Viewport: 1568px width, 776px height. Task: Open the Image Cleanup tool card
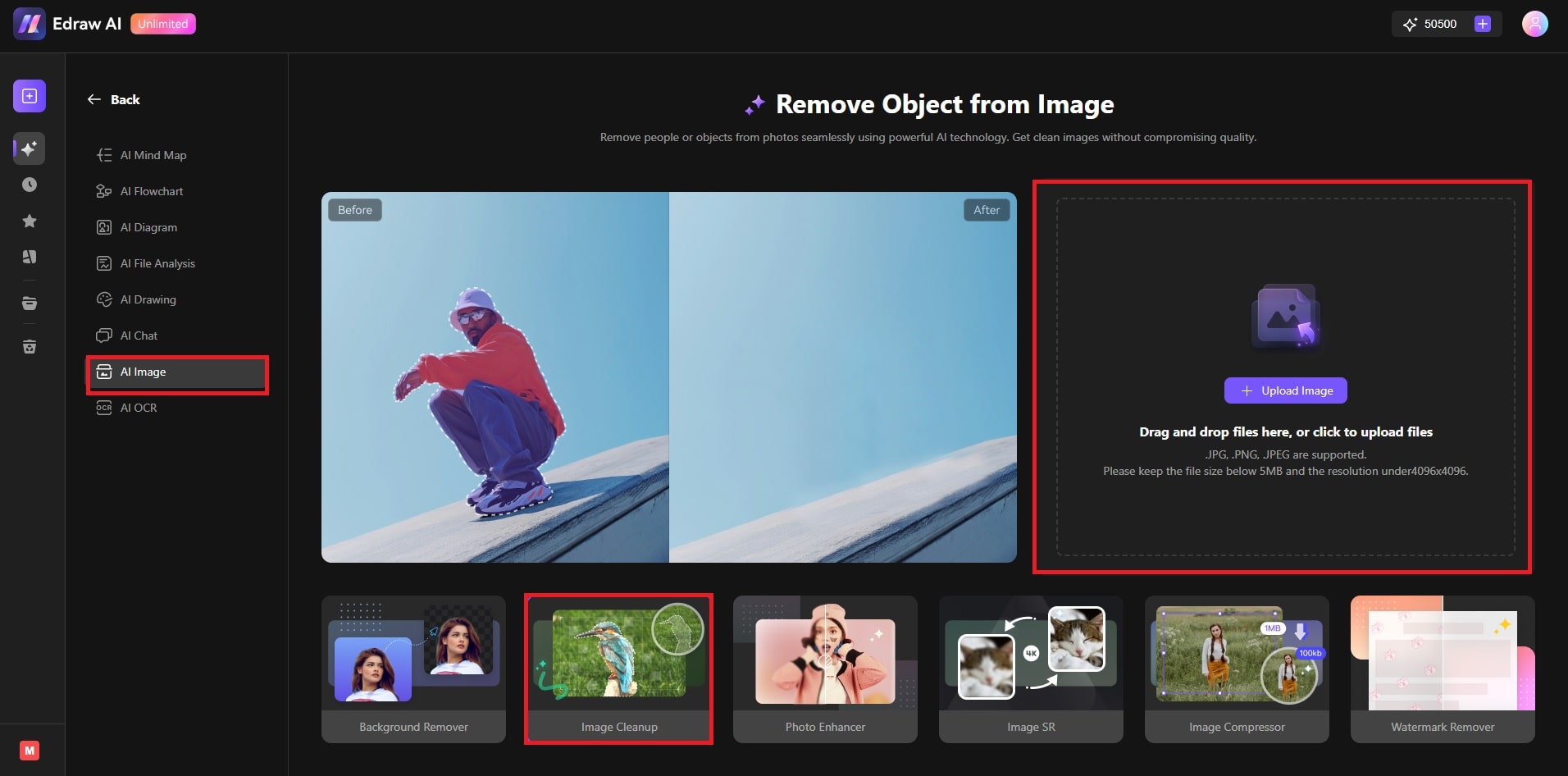(619, 669)
